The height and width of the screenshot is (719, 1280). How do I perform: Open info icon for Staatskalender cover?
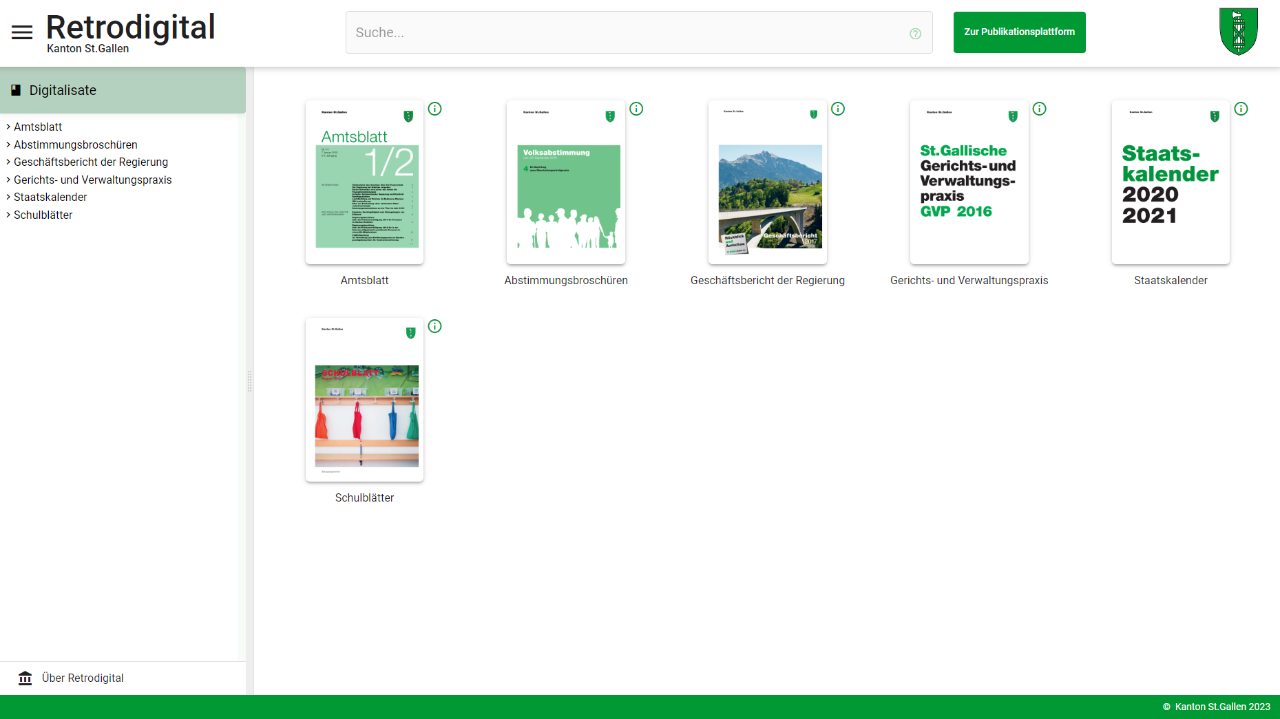pyautogui.click(x=1241, y=109)
